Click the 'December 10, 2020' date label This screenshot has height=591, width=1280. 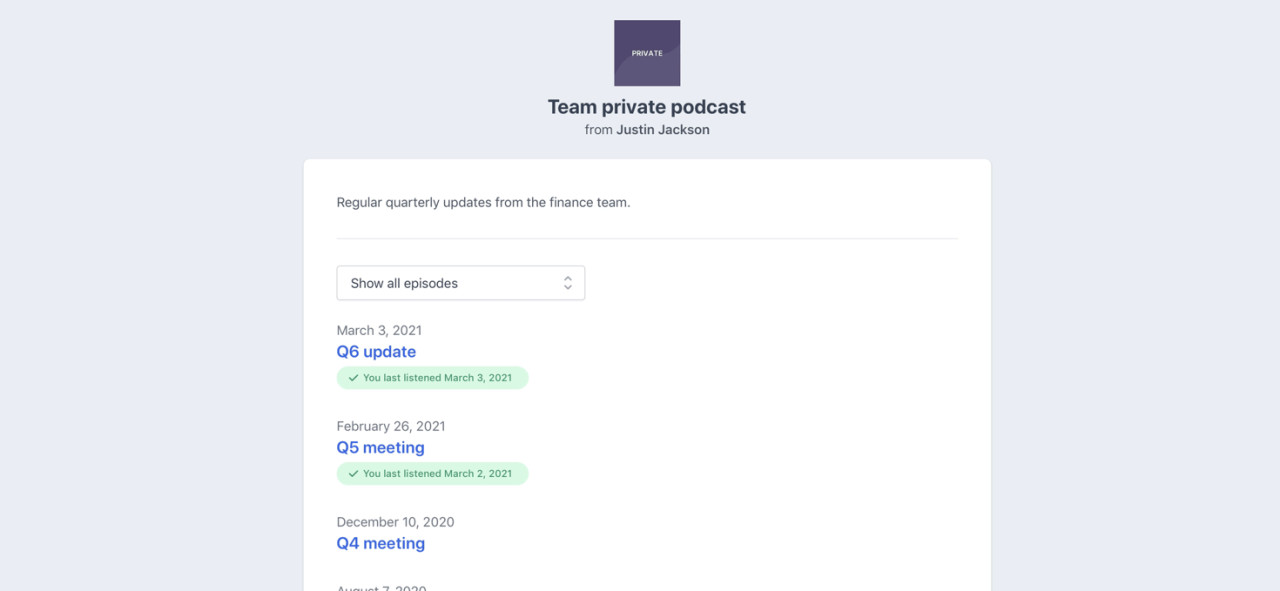(394, 522)
